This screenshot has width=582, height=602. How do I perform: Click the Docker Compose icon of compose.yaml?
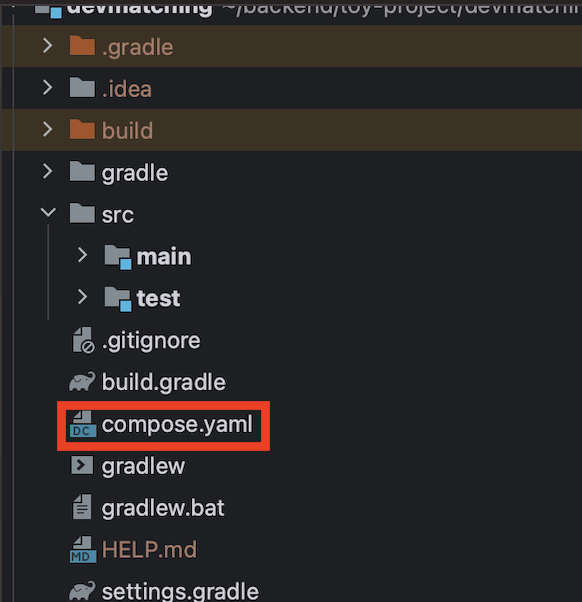[83, 424]
